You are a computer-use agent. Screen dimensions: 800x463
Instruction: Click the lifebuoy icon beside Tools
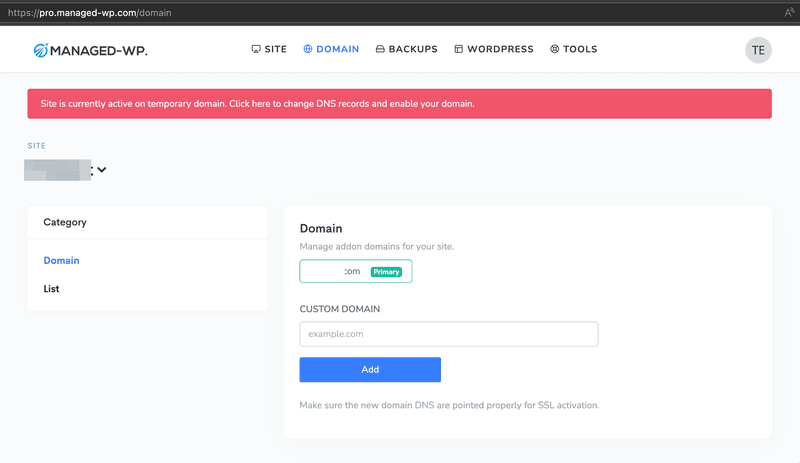(555, 49)
